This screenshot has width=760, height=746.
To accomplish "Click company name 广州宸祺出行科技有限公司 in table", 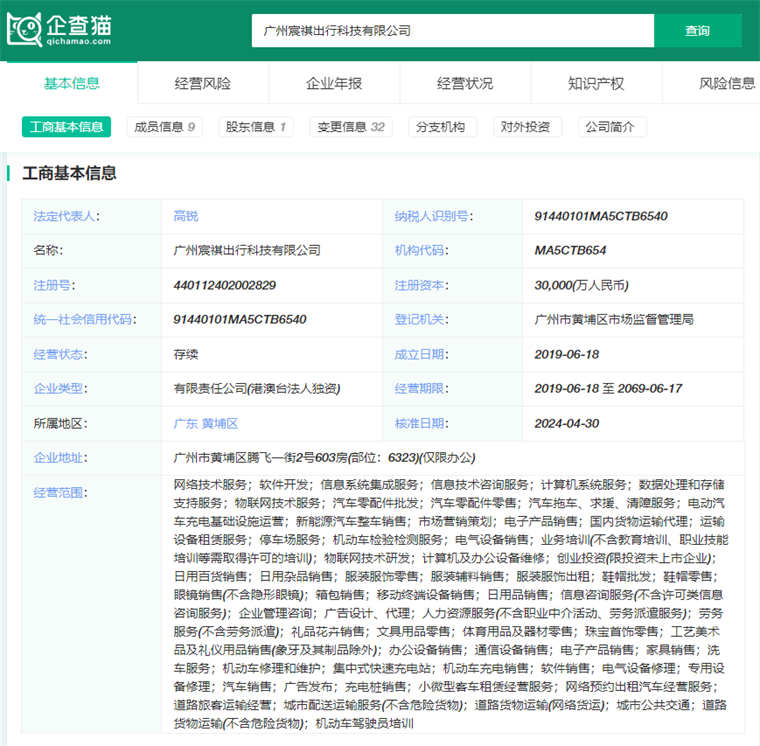I will click(247, 251).
